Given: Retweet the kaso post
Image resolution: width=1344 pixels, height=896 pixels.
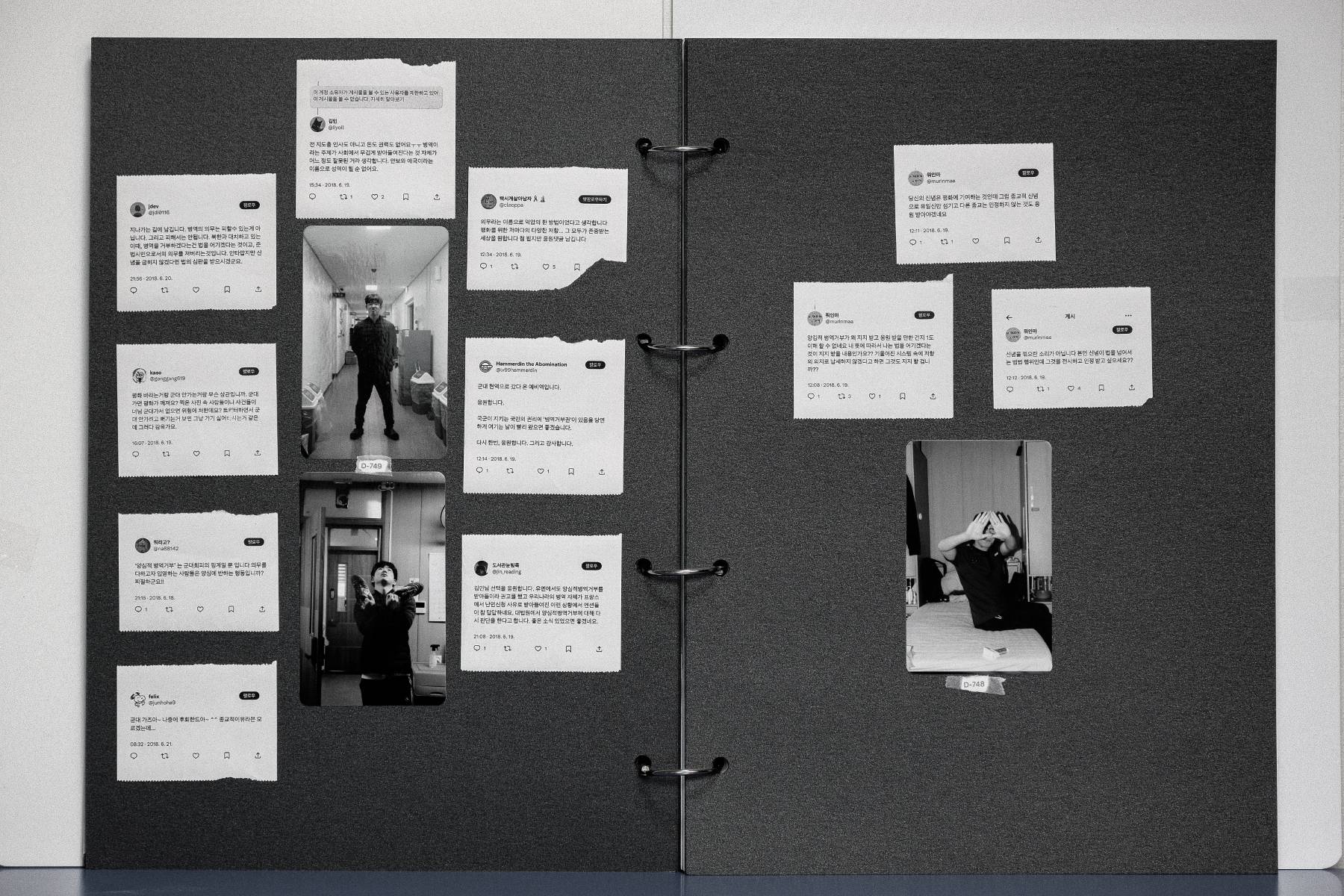Looking at the screenshot, I should click(x=166, y=453).
